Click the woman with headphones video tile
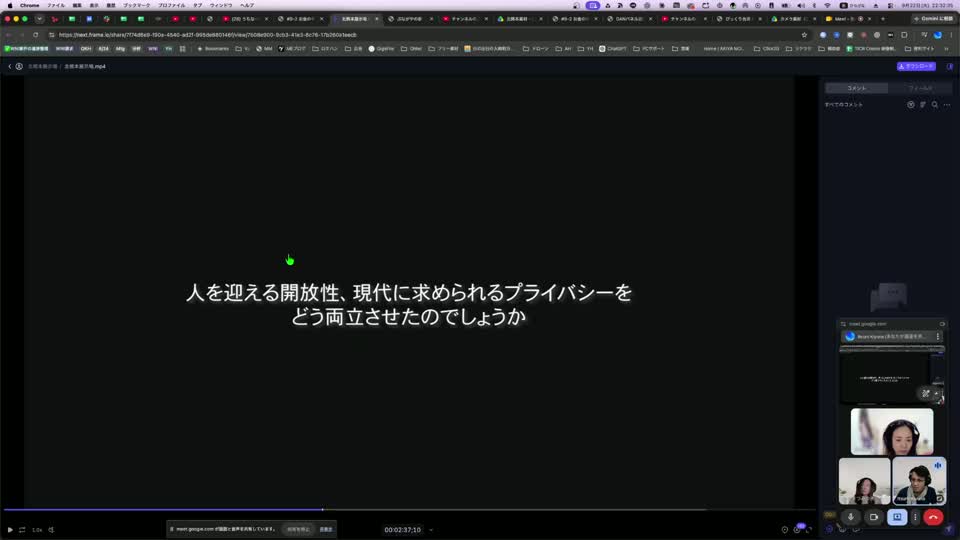Viewport: 960px width, 540px height. [891, 432]
